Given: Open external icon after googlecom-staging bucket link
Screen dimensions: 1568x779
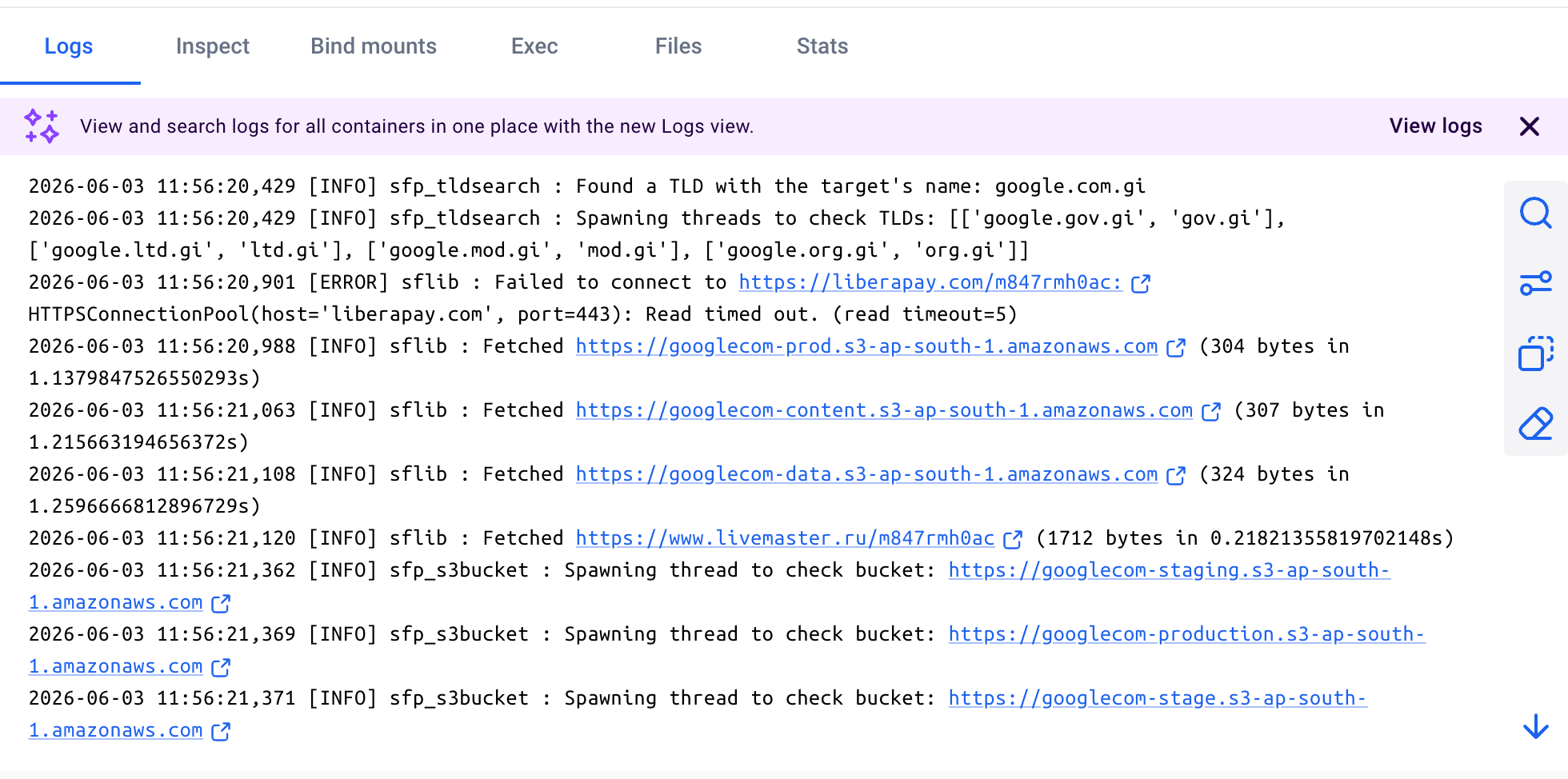Looking at the screenshot, I should click(x=221, y=603).
